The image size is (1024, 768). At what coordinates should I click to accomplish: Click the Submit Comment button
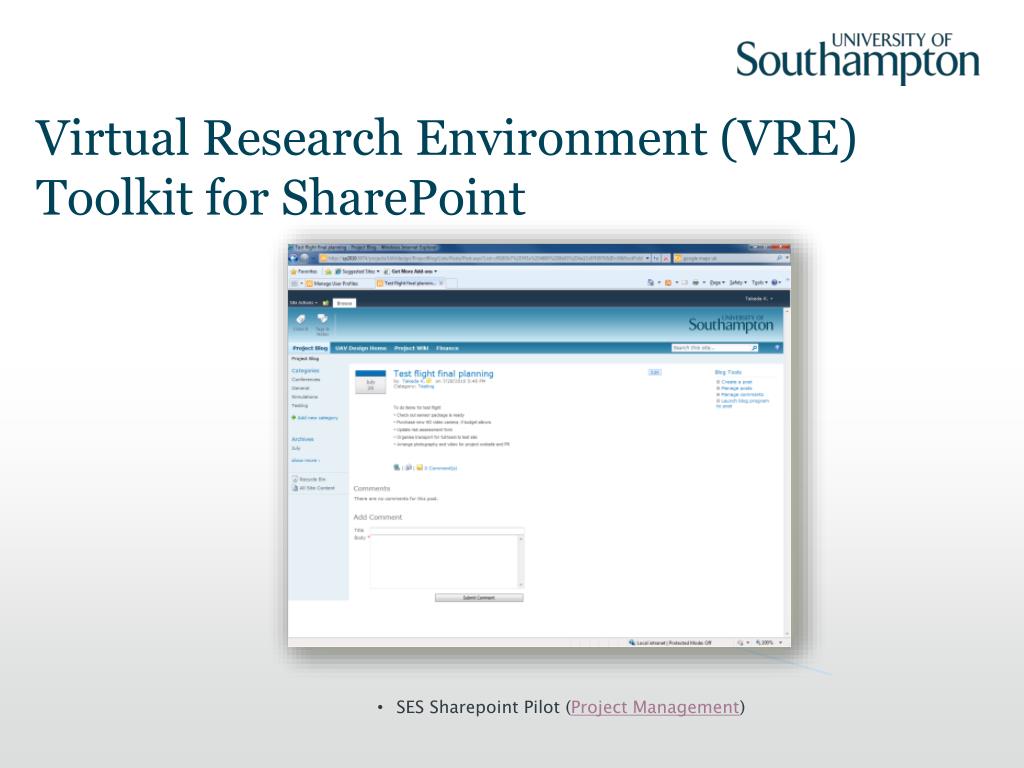pos(479,598)
